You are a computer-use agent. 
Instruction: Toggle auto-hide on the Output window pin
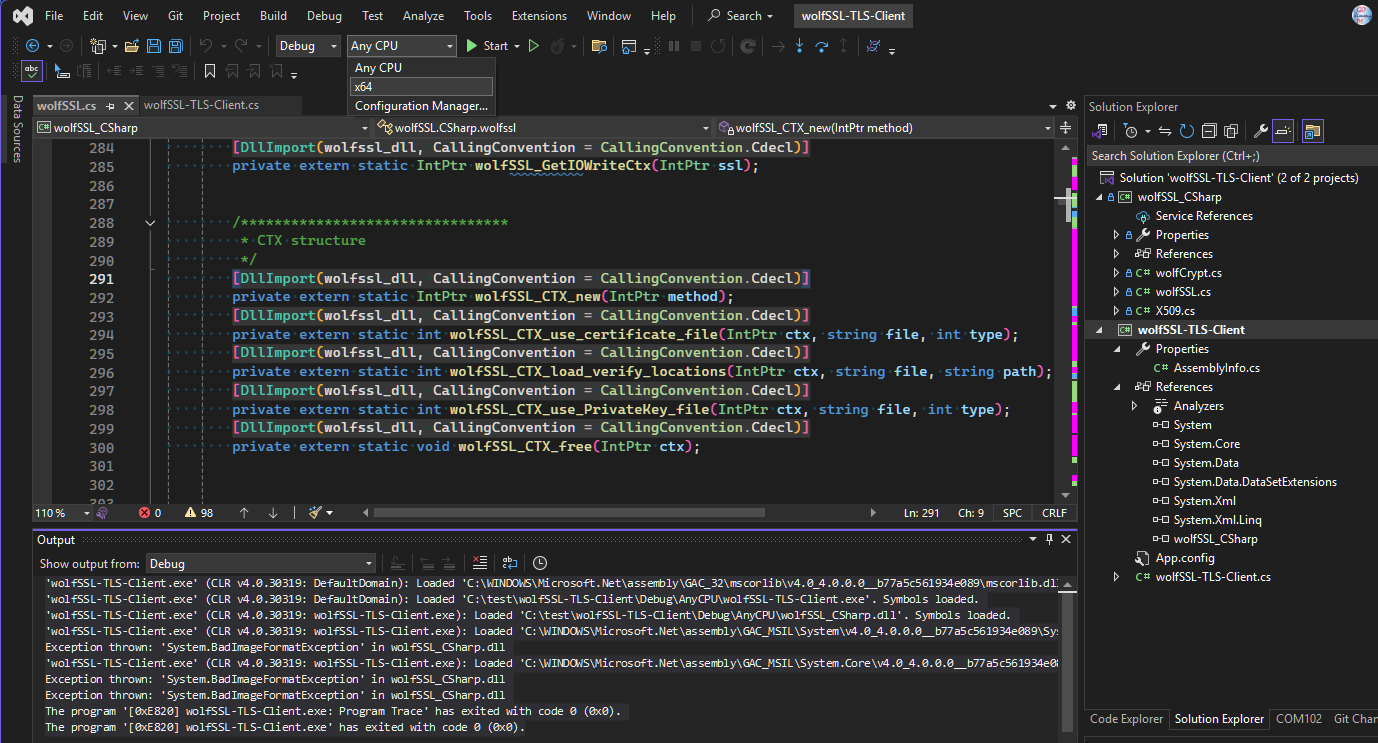1049,540
